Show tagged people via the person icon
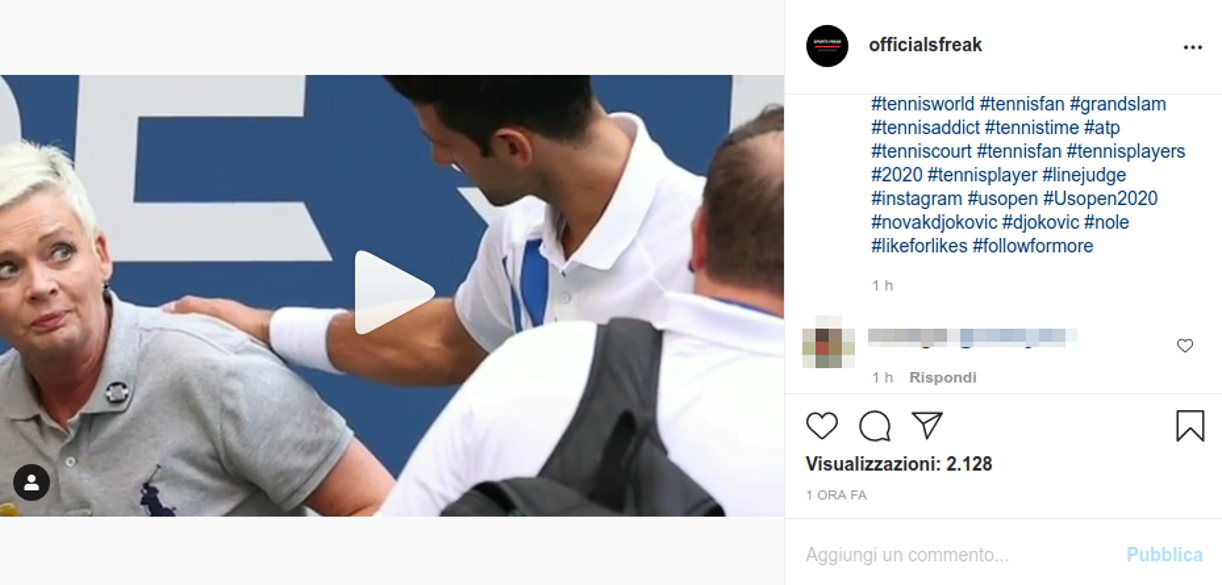 (31, 483)
